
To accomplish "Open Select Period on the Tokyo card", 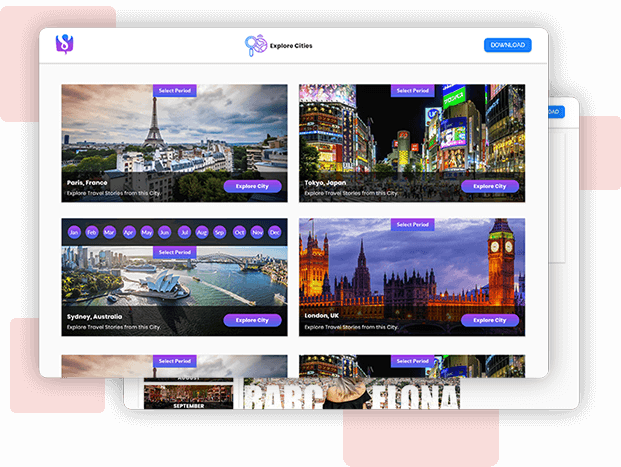I will pos(412,91).
